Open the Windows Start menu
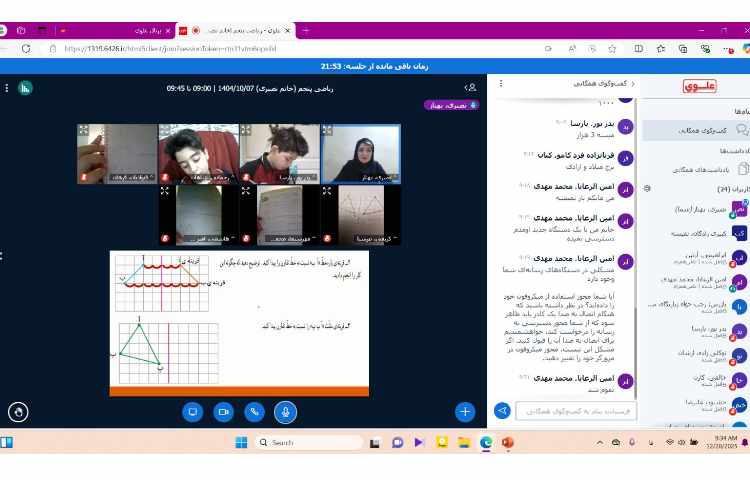 click(242, 442)
